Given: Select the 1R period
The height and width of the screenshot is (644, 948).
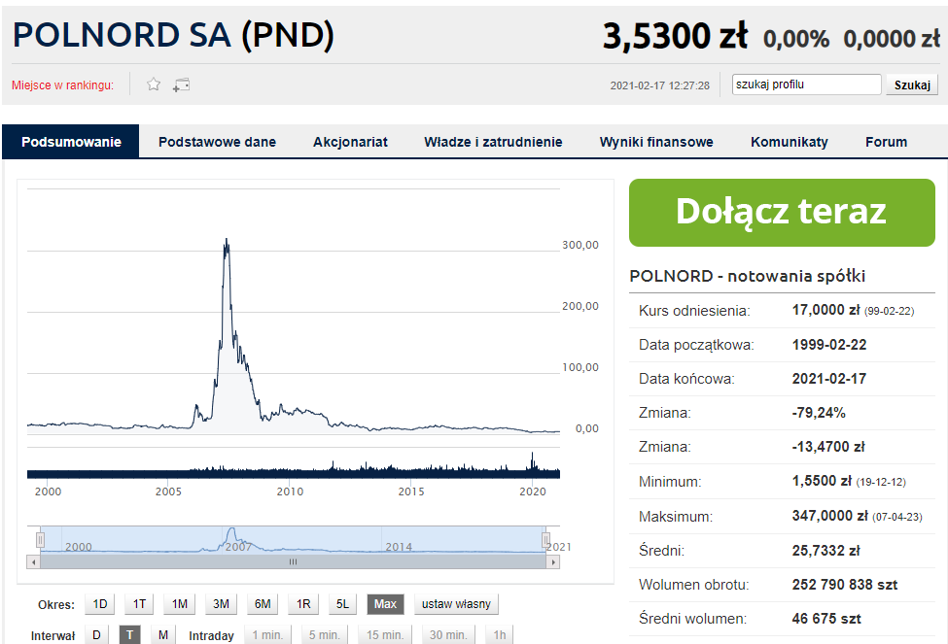Looking at the screenshot, I should click(303, 603).
